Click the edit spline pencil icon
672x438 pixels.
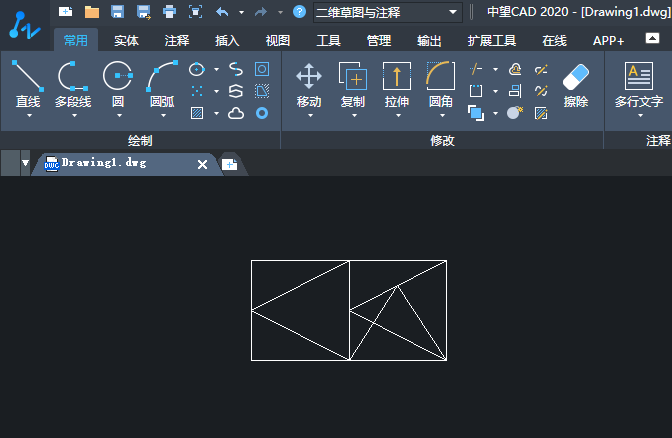click(541, 91)
